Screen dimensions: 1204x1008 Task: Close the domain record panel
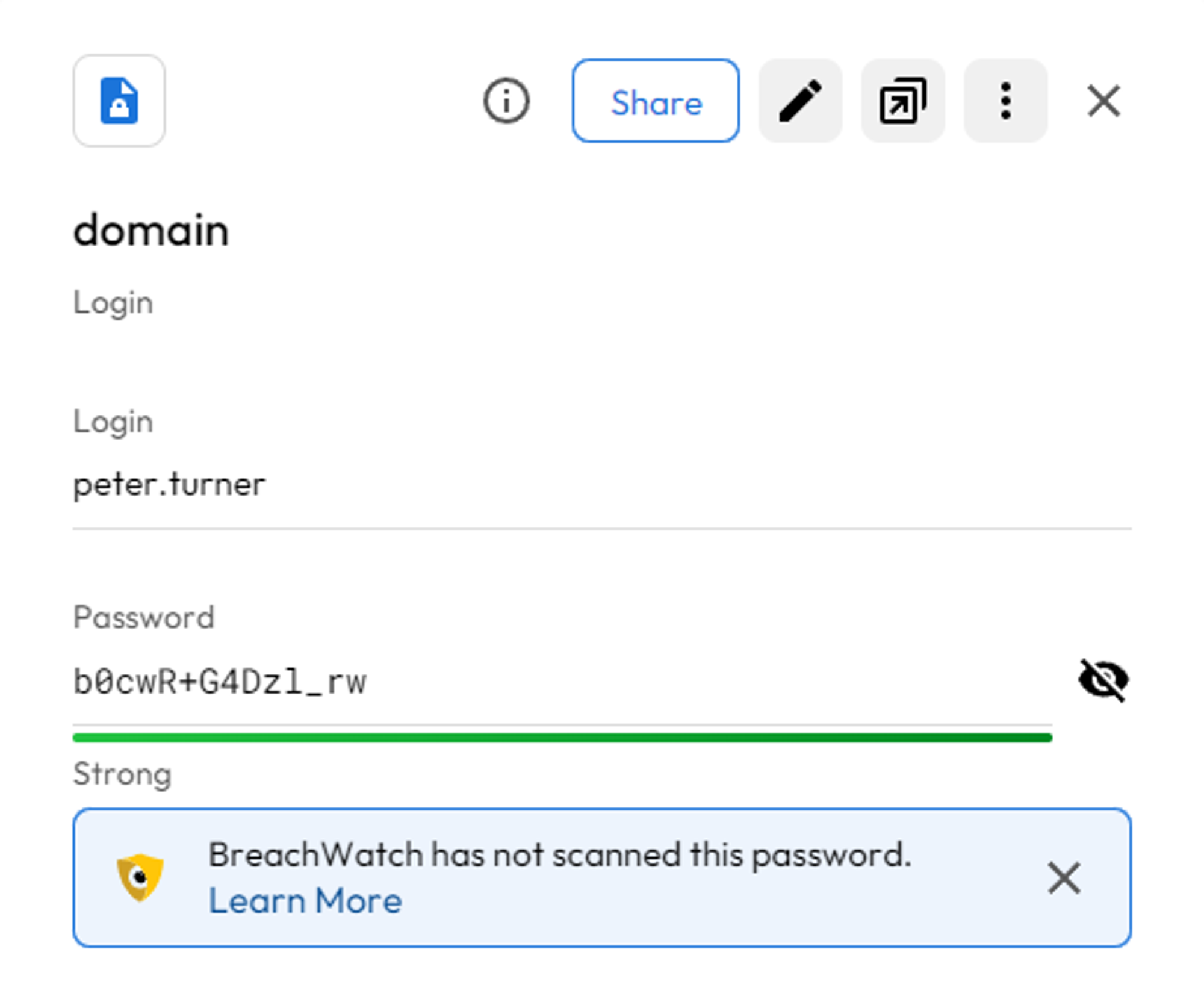1103,101
